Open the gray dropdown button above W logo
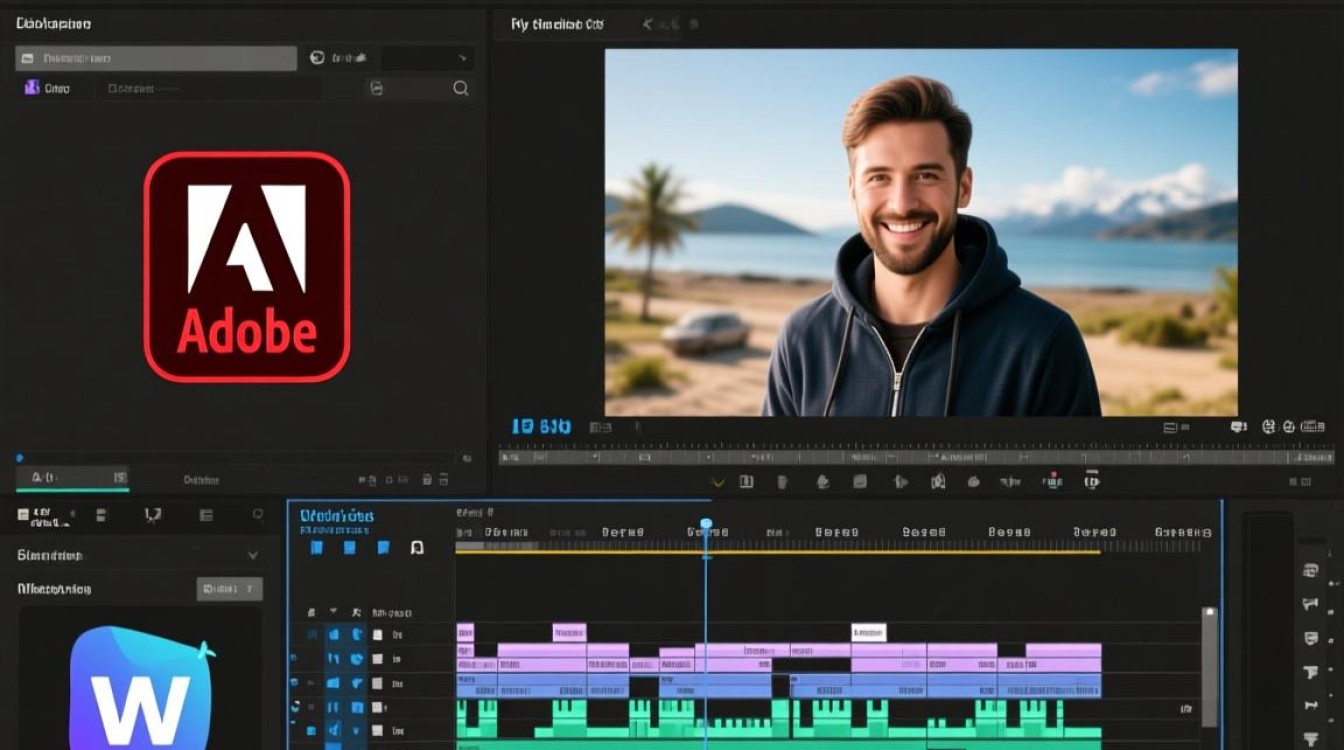The height and width of the screenshot is (750, 1344). (x=230, y=589)
